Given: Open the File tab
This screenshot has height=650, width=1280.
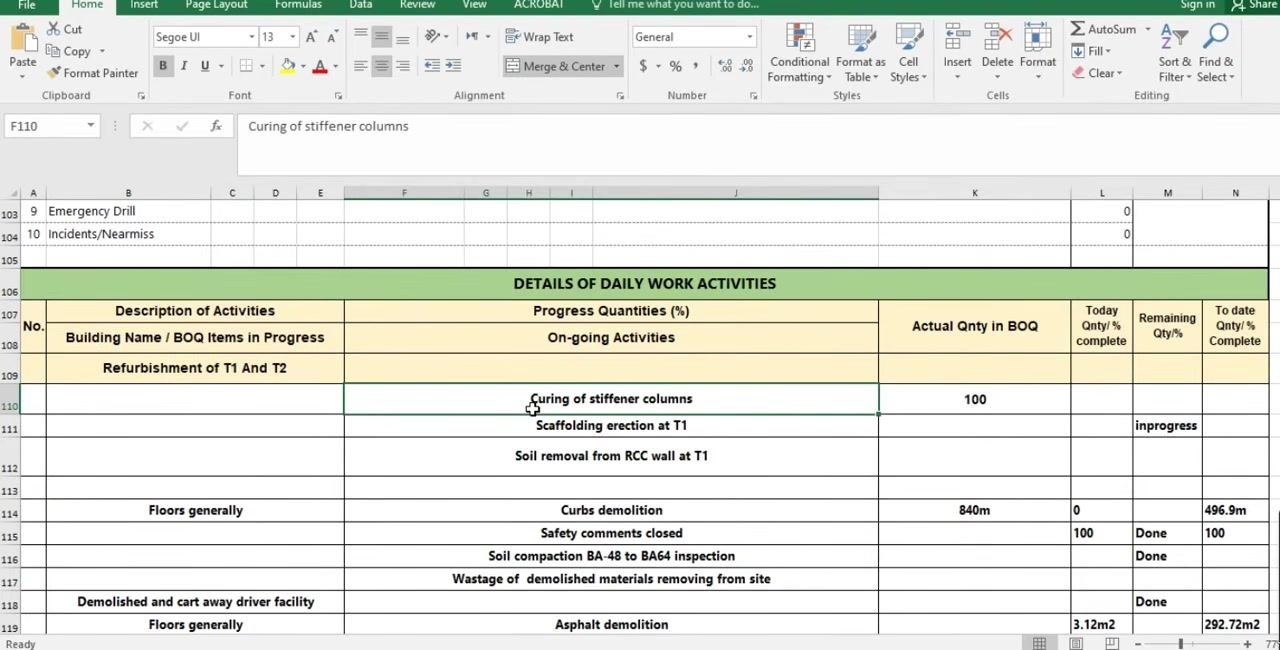Looking at the screenshot, I should pos(27,5).
